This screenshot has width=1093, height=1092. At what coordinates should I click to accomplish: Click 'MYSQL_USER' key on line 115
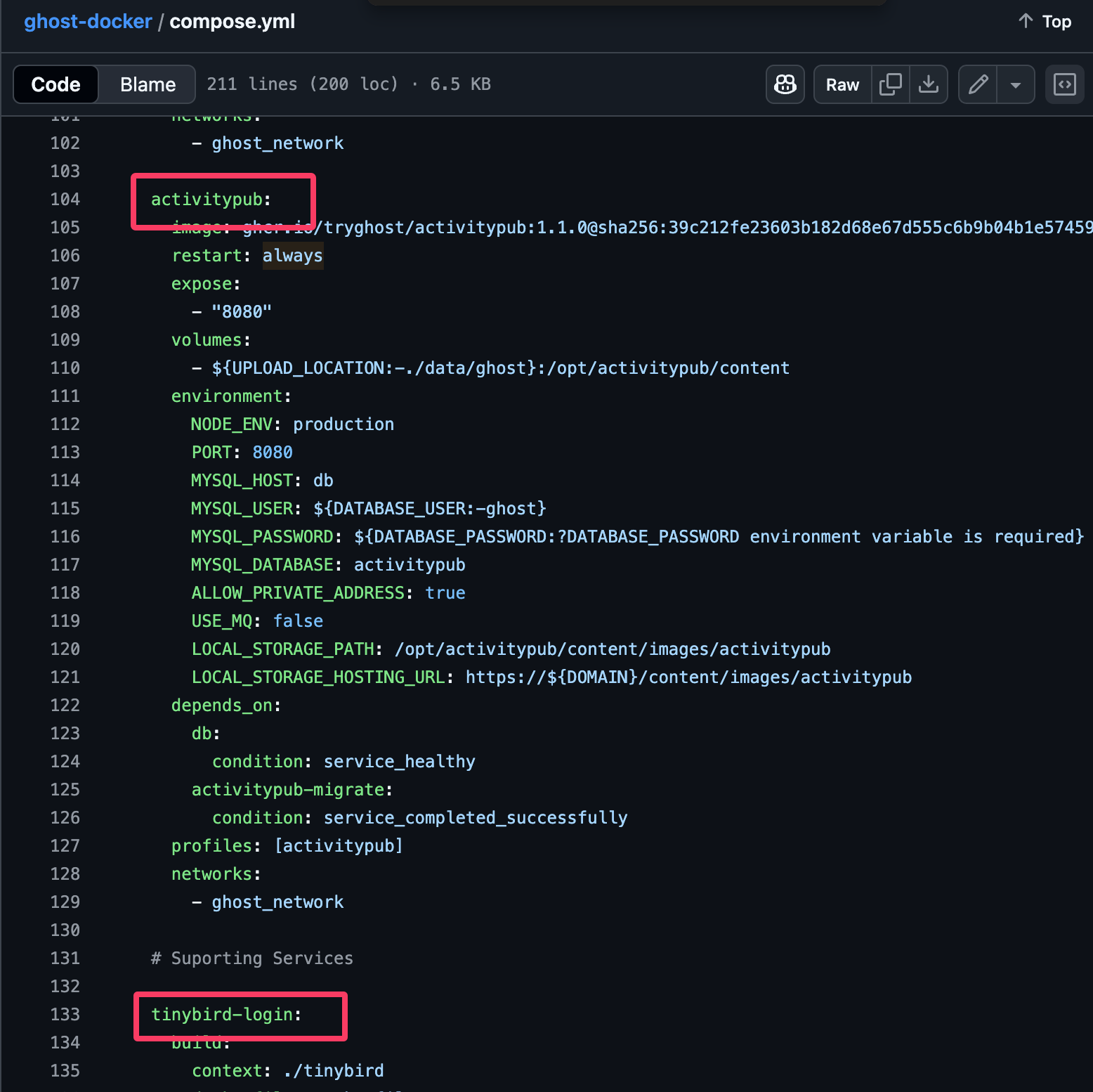click(x=242, y=509)
